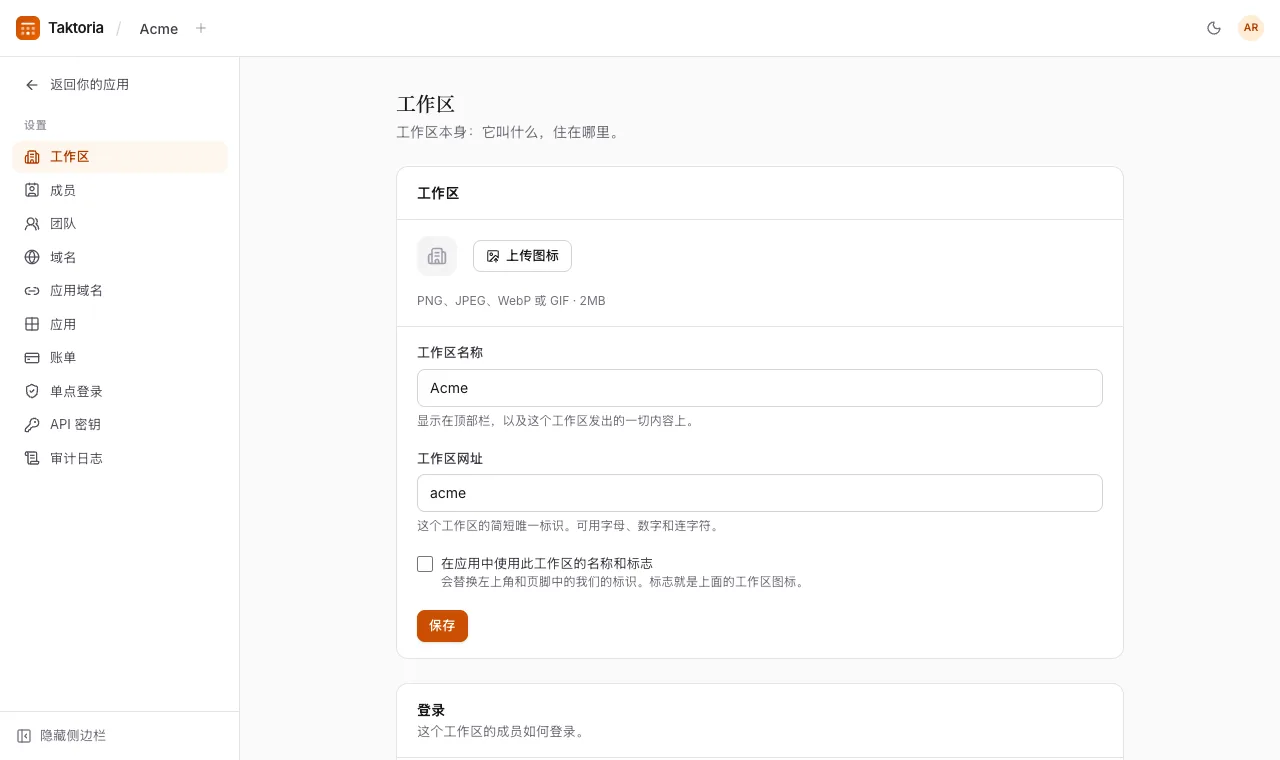Click the orange 保存 button

(442, 626)
